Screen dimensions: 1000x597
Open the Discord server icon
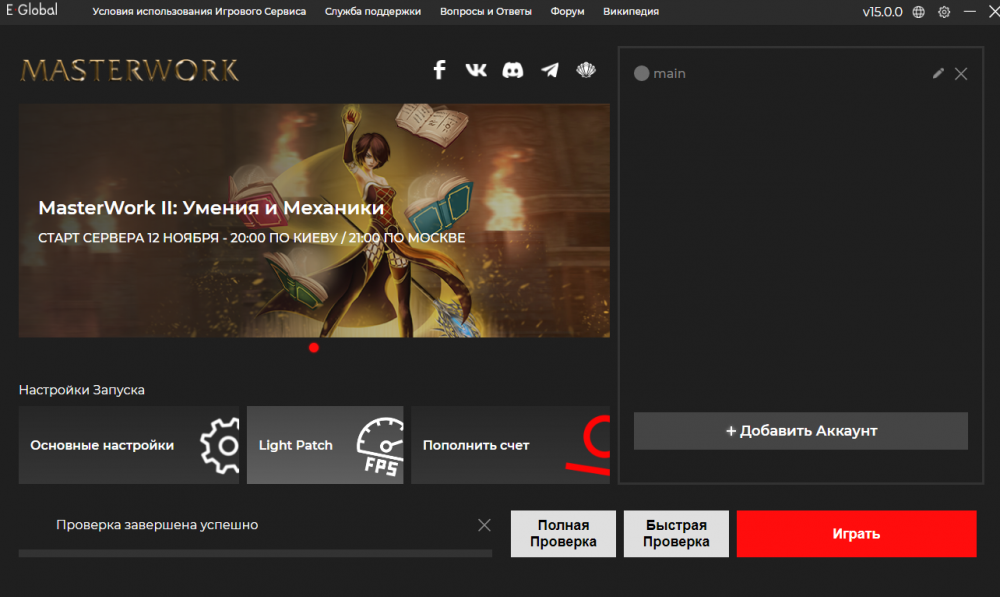tap(512, 70)
